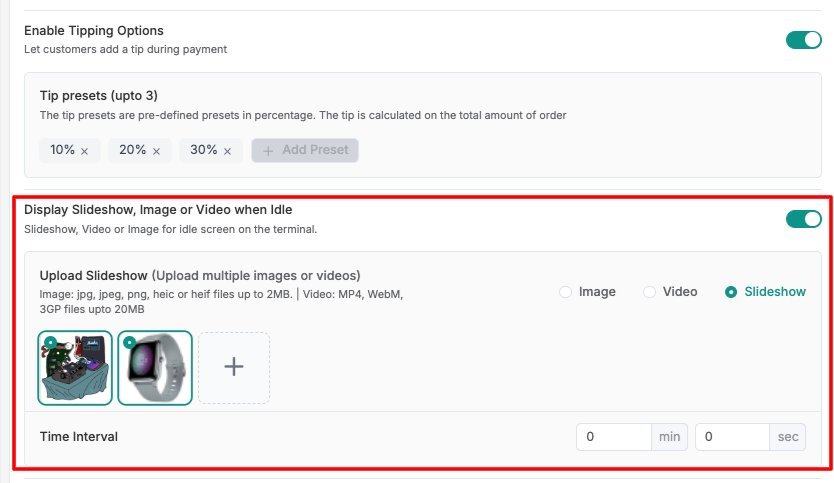Focus the Time Interval minutes field
Viewport: 834px width, 483px height.
(x=614, y=437)
